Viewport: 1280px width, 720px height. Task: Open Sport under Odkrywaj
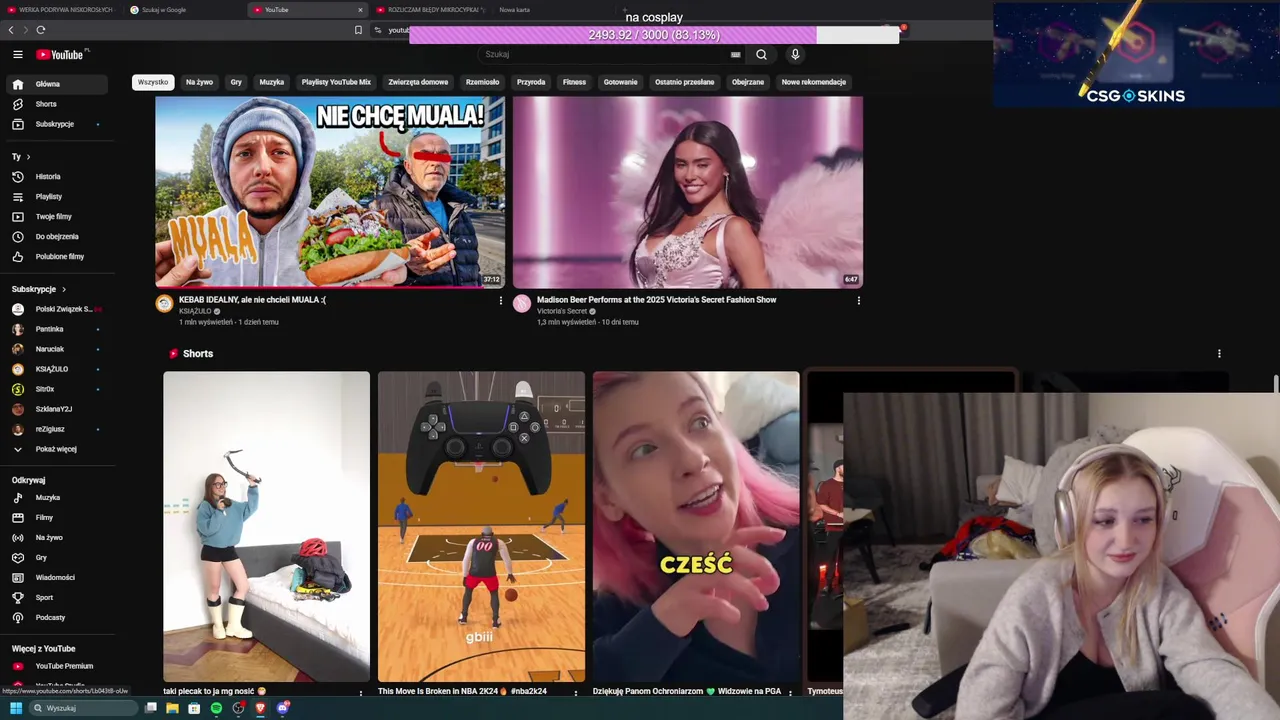(x=56, y=598)
